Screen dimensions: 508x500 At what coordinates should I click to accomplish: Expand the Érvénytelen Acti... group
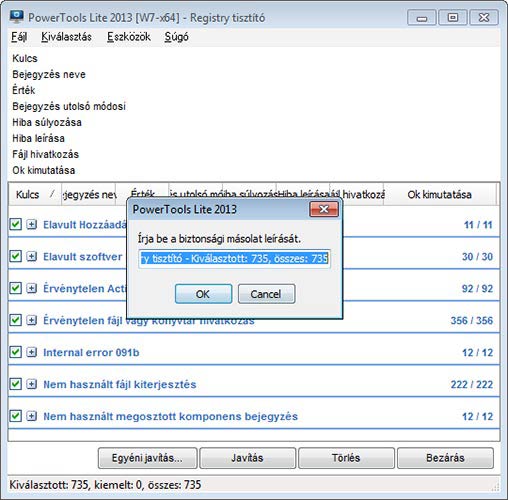[32, 288]
